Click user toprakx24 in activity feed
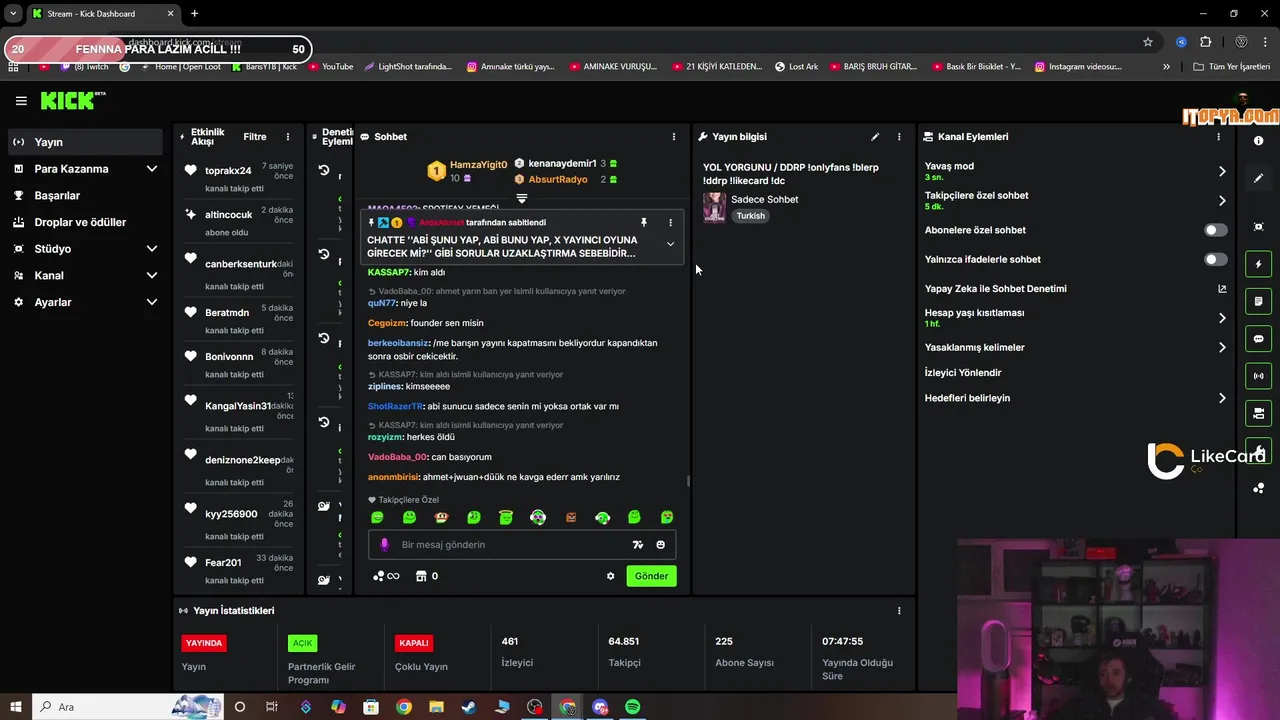 click(x=228, y=171)
